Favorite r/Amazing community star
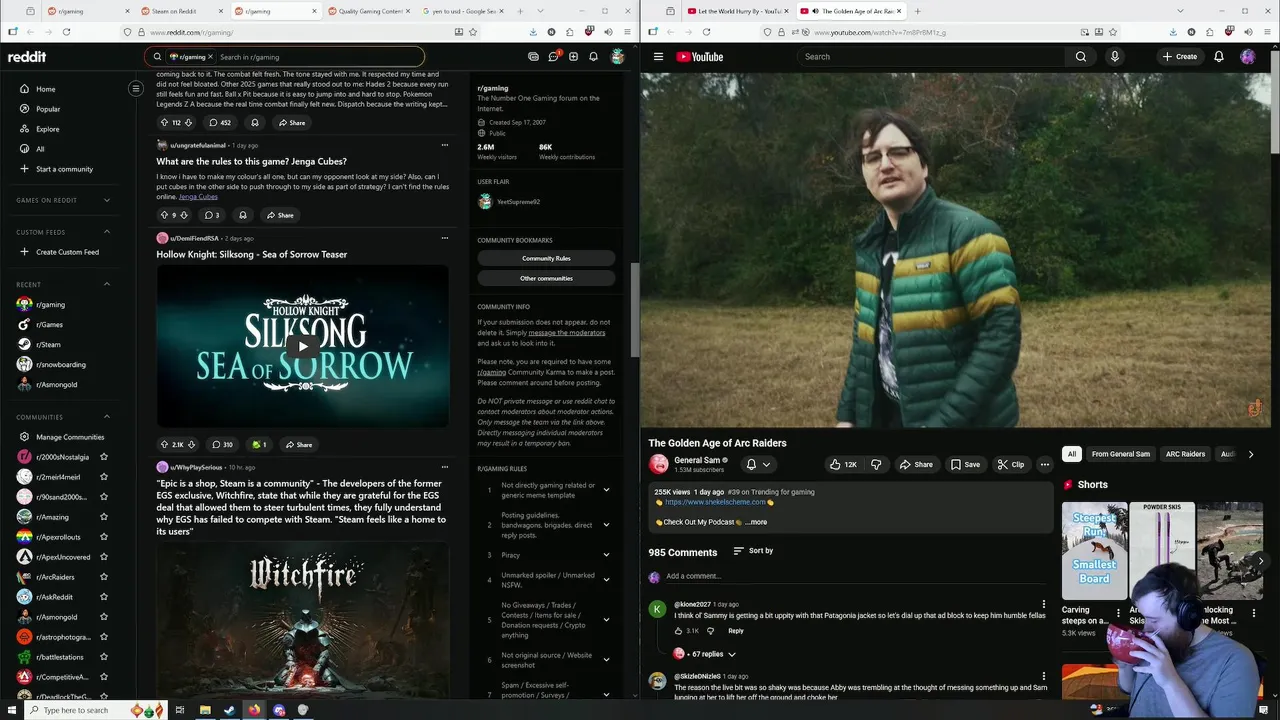Image resolution: width=1280 pixels, height=720 pixels. [103, 517]
